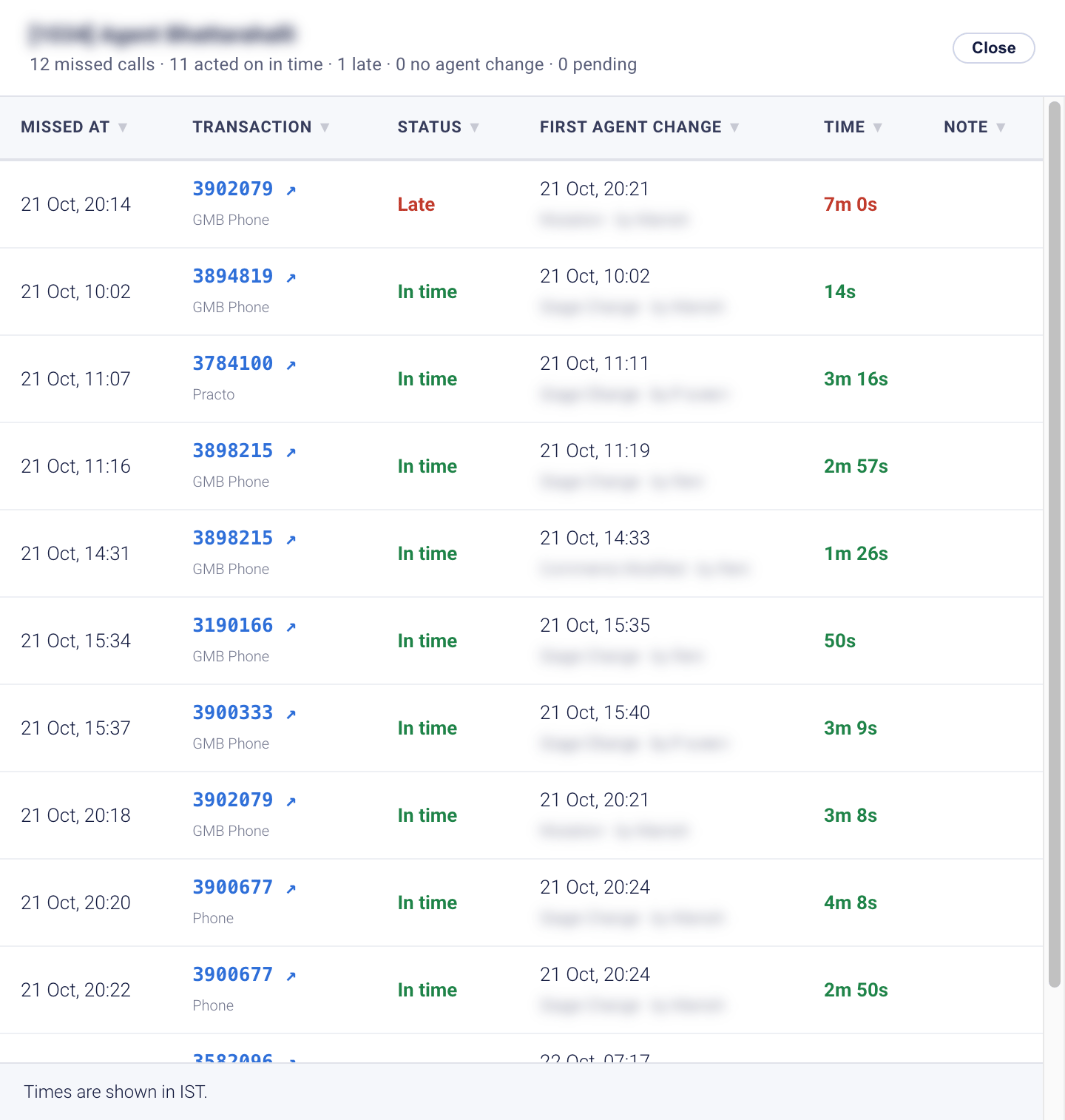Screen dimensions: 1065x1120
Task: Open transaction 3900677 missed at 20:20
Action: point(233,887)
